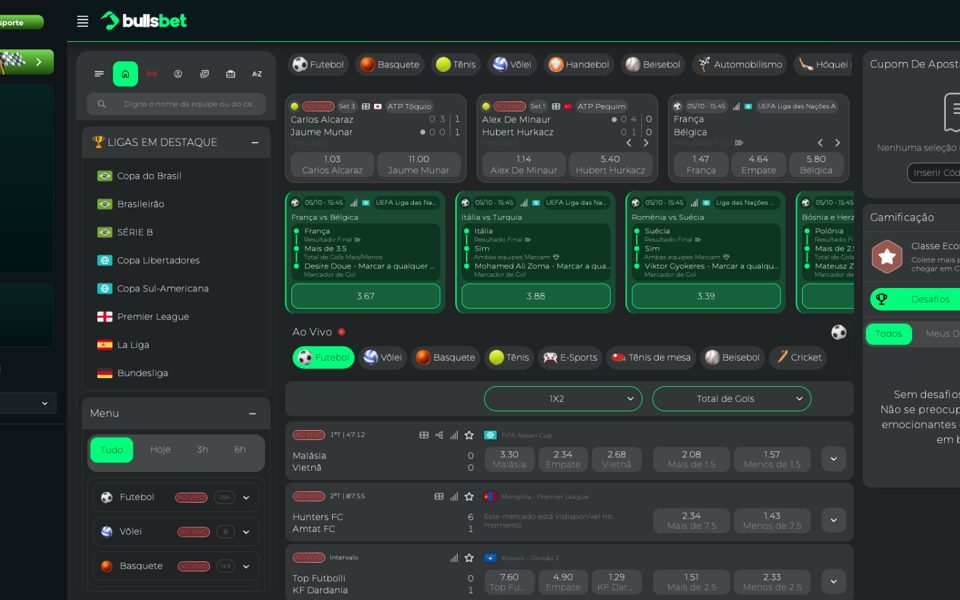The height and width of the screenshot is (600, 960).
Task: Select Tênis in Ao Vivo sports
Action: [x=509, y=358]
